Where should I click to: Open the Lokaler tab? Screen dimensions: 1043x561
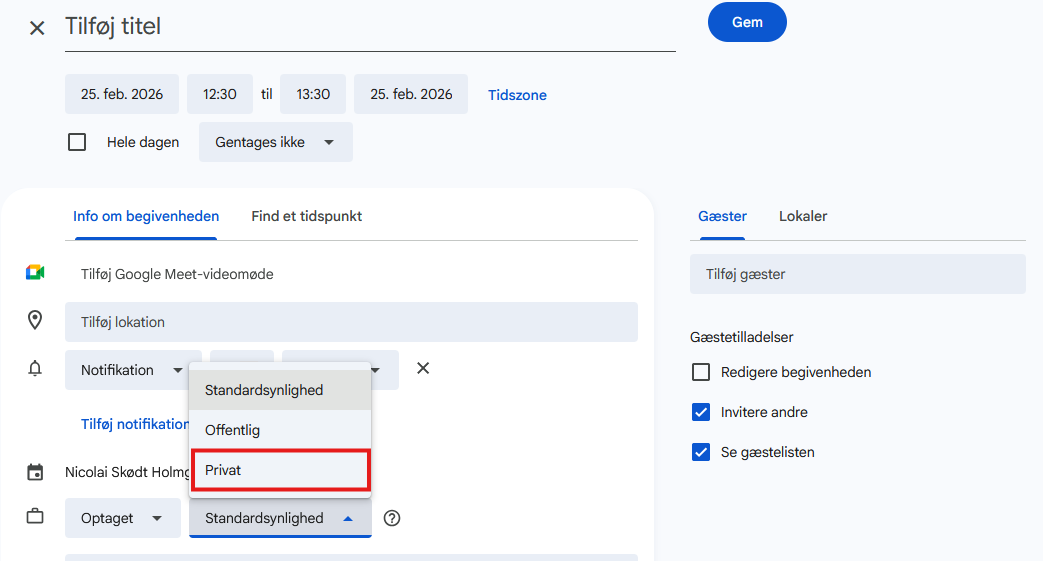click(x=803, y=216)
